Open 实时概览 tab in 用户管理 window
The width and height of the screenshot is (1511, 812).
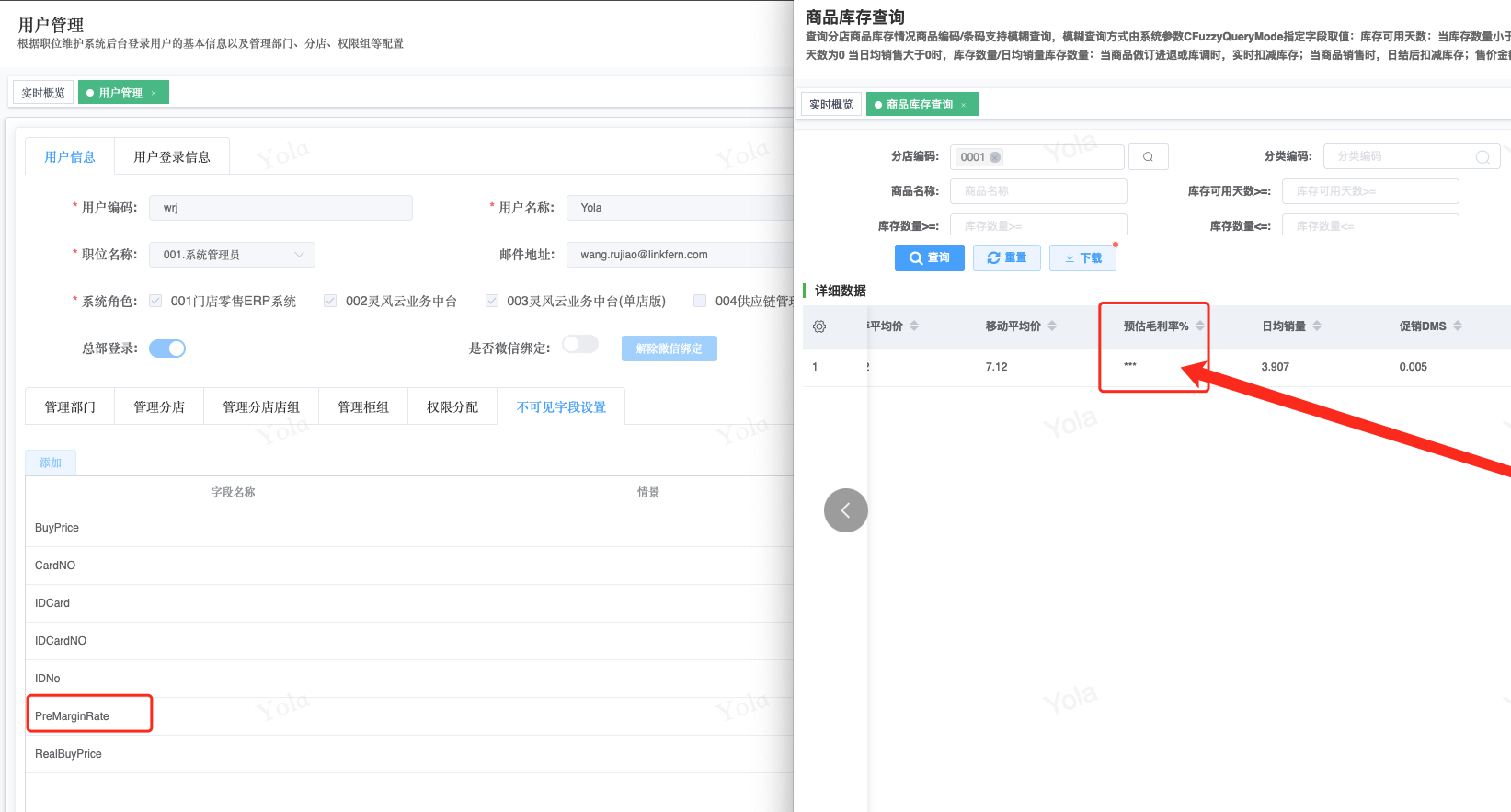[x=43, y=93]
